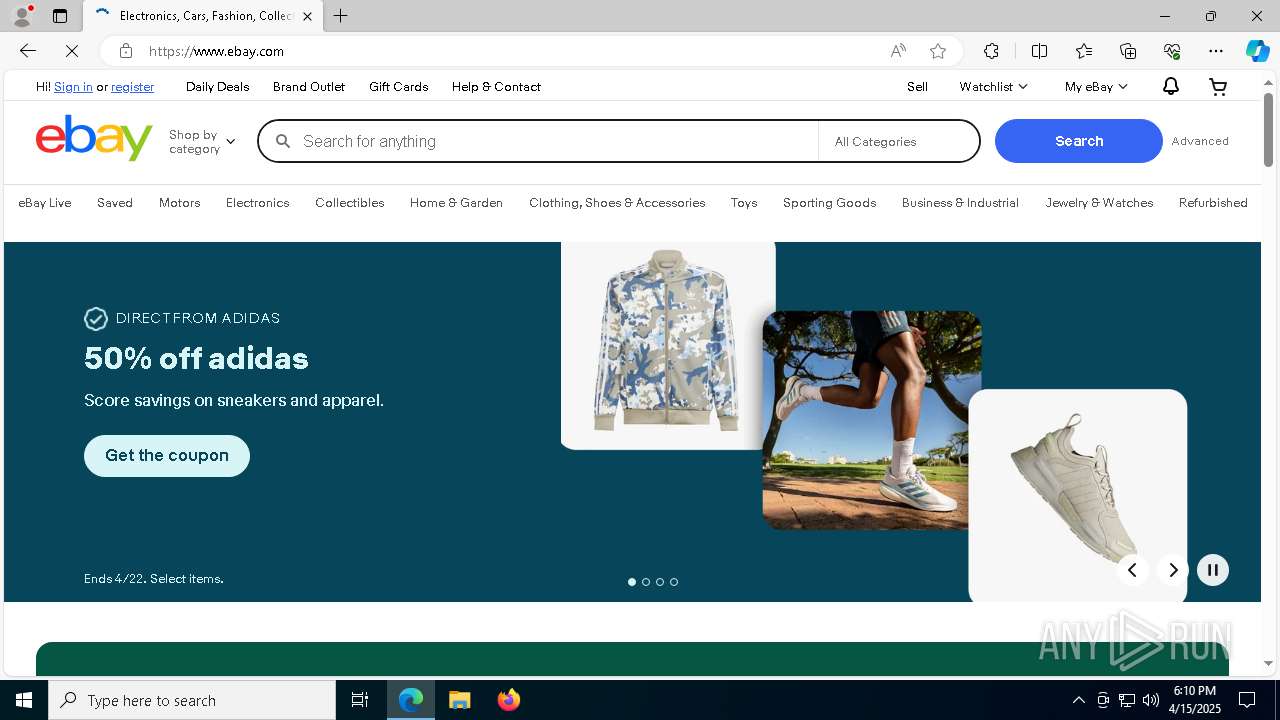Launch Firefox from the taskbar
This screenshot has height=720, width=1280.
[509, 700]
